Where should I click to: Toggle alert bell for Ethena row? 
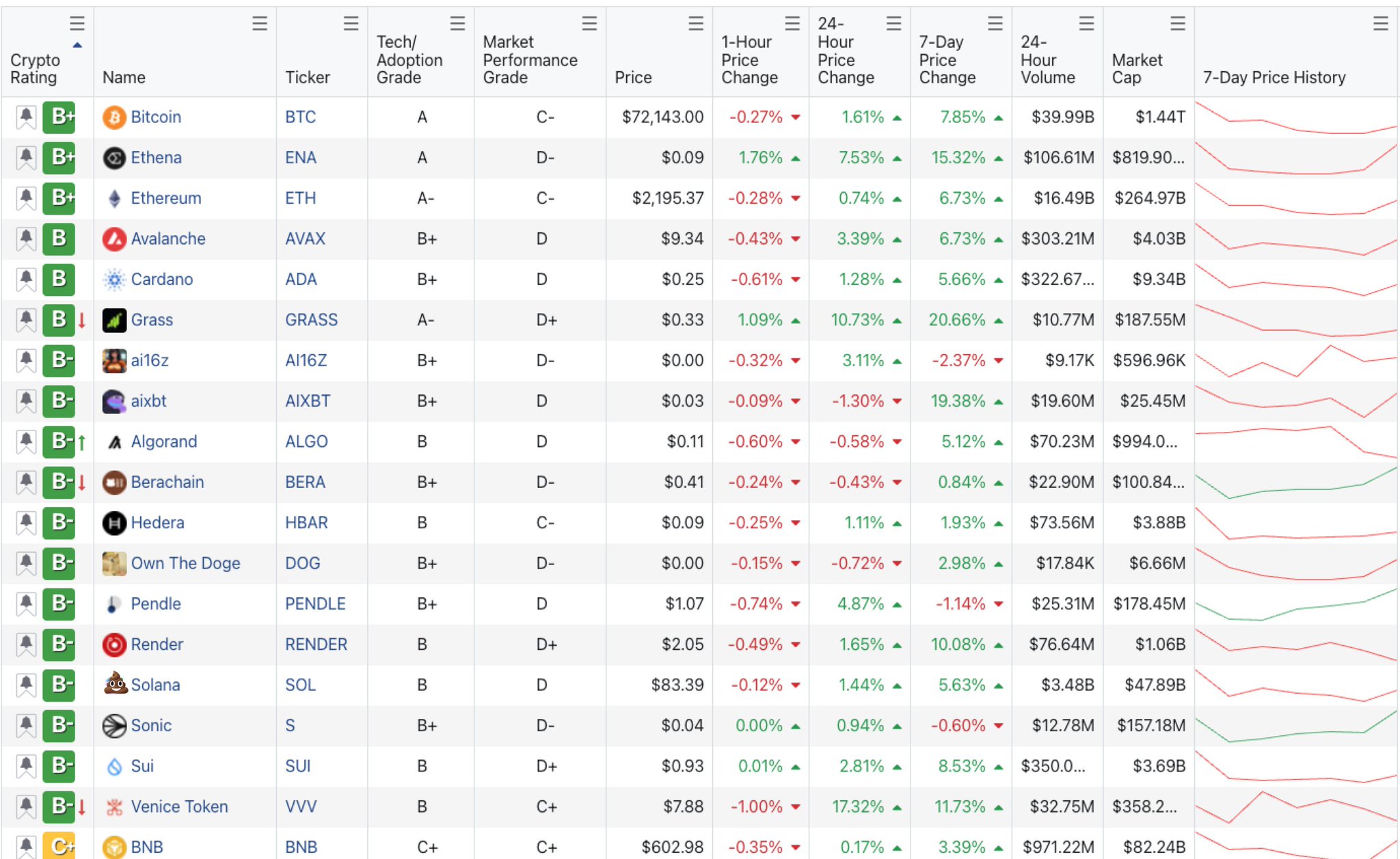(x=26, y=158)
